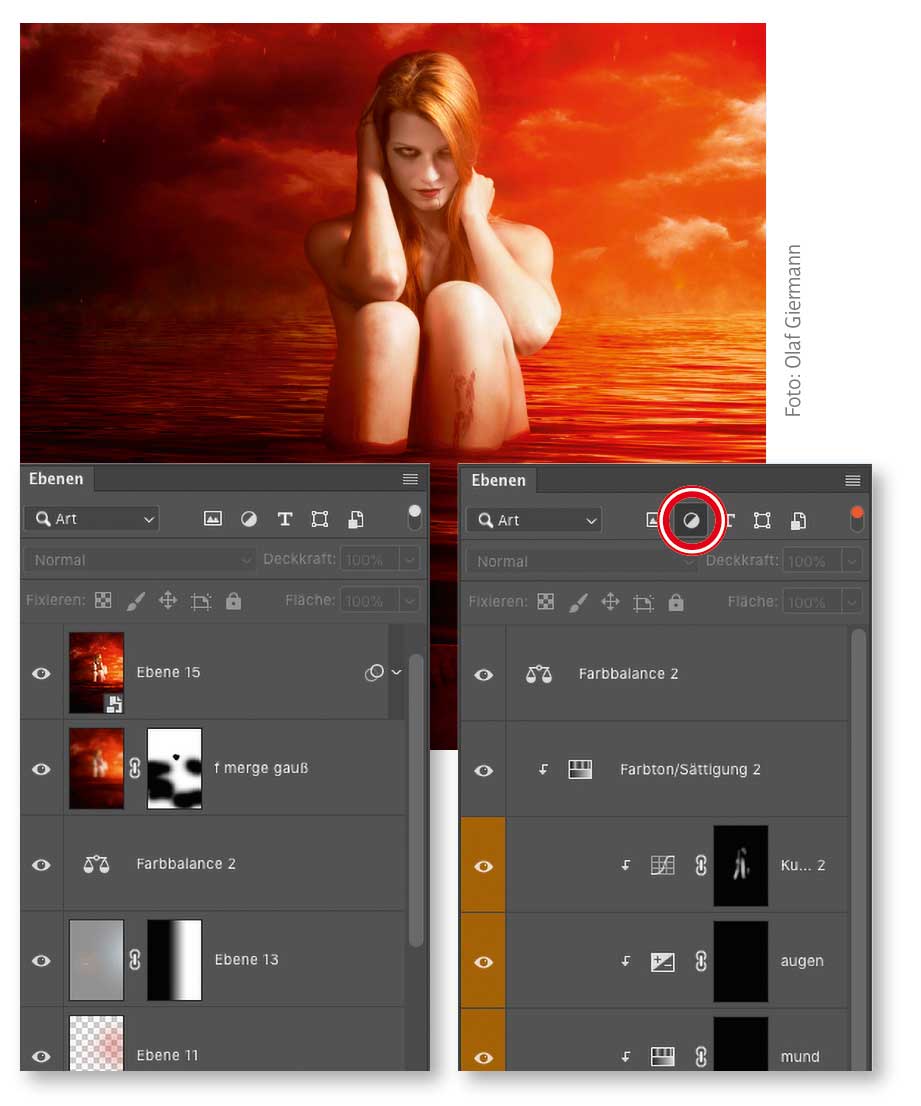Image resolution: width=921 pixels, height=1106 pixels.
Task: Open Fläche dropdown arrow in left panel
Action: point(409,601)
